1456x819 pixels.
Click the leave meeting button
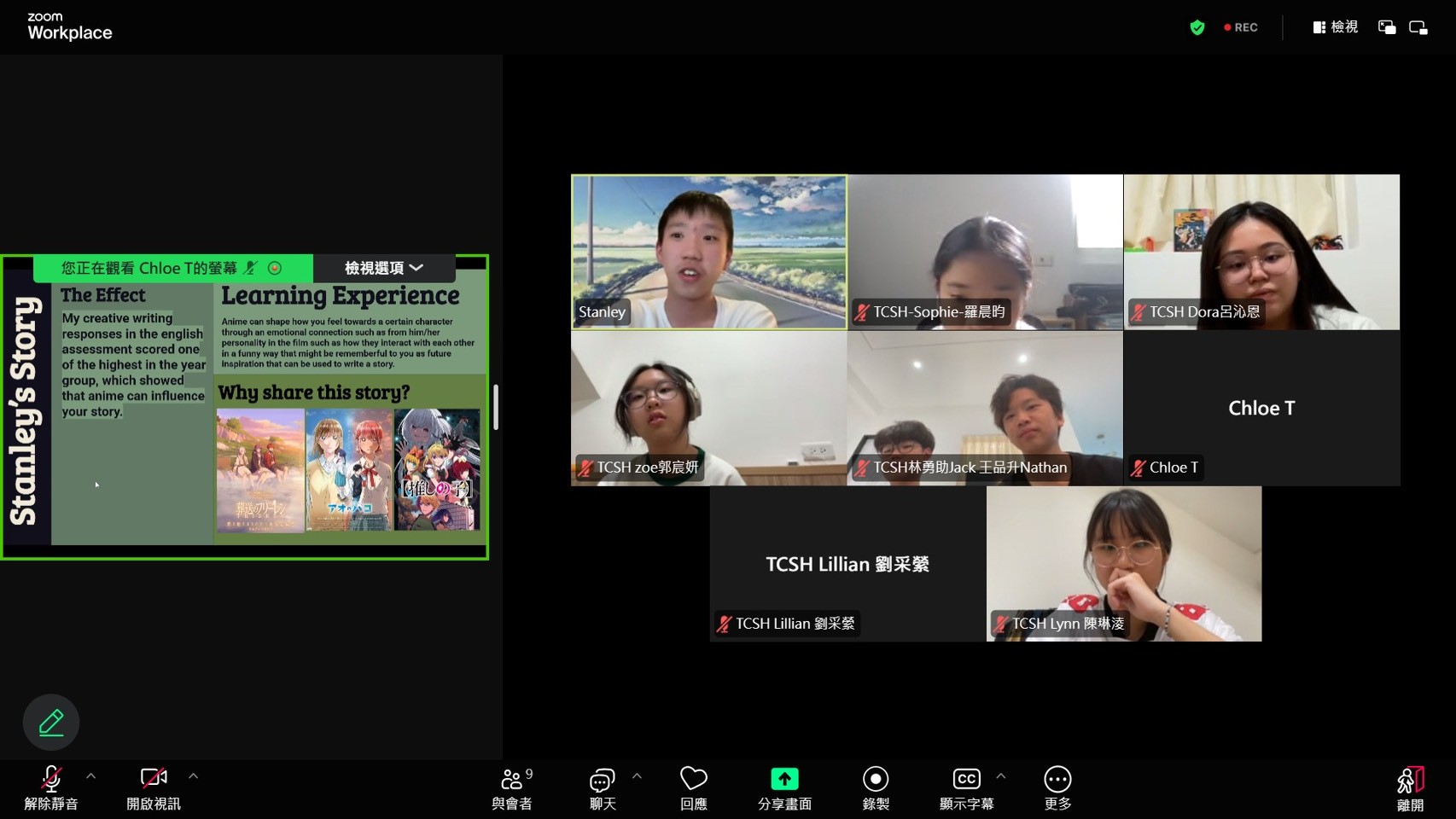pos(1410,787)
